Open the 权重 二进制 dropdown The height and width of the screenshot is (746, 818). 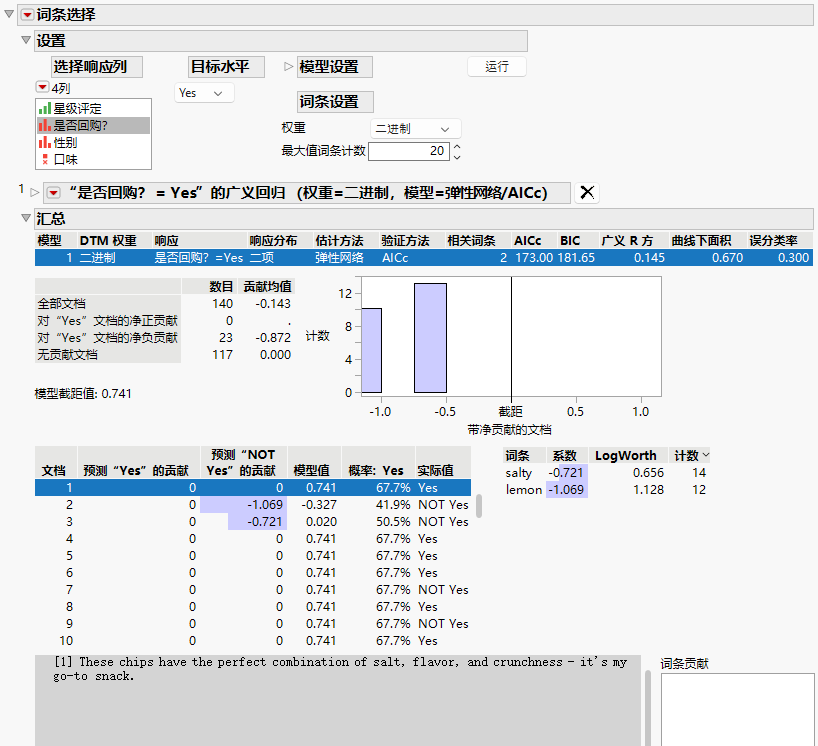[x=415, y=129]
